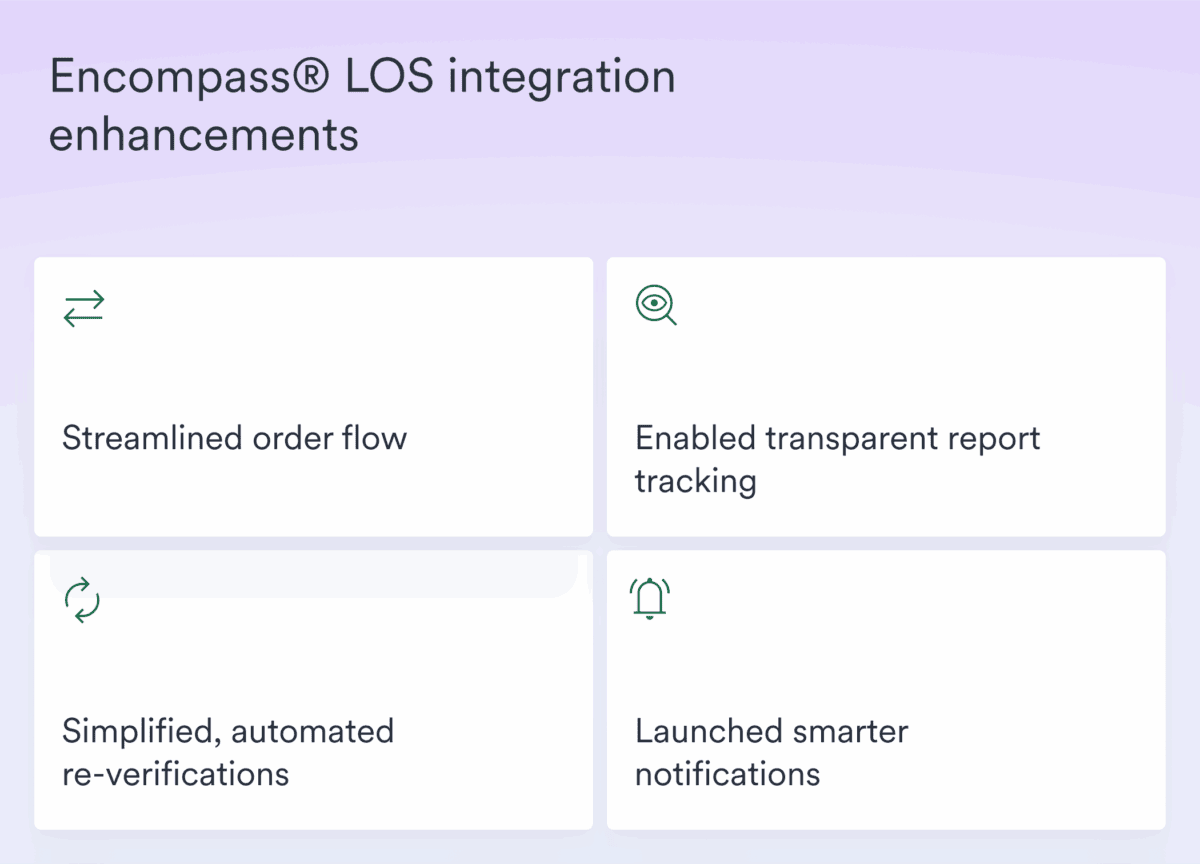Image resolution: width=1200 pixels, height=864 pixels.
Task: Click the double-arrow order flow icon
Action: [x=85, y=306]
